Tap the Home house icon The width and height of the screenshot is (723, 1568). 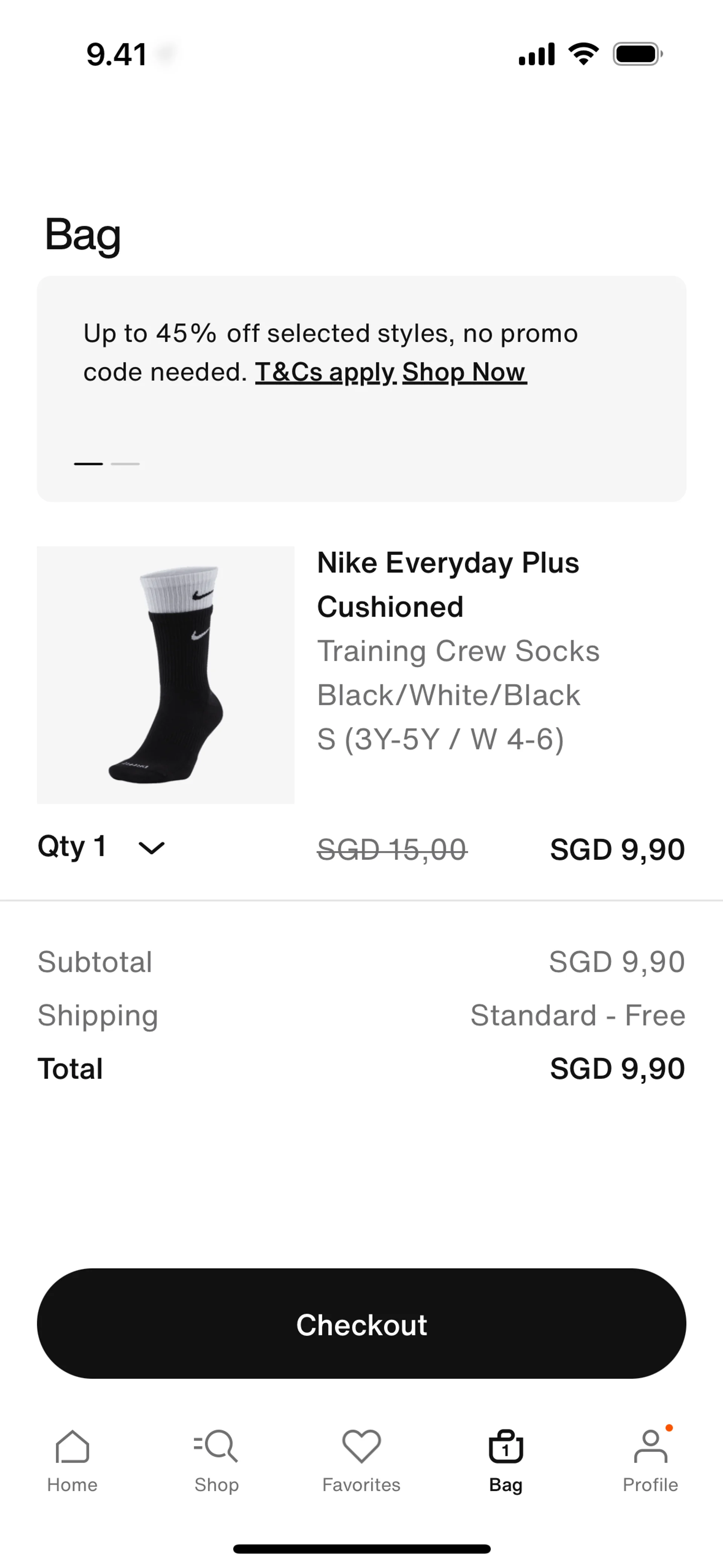click(x=72, y=1446)
